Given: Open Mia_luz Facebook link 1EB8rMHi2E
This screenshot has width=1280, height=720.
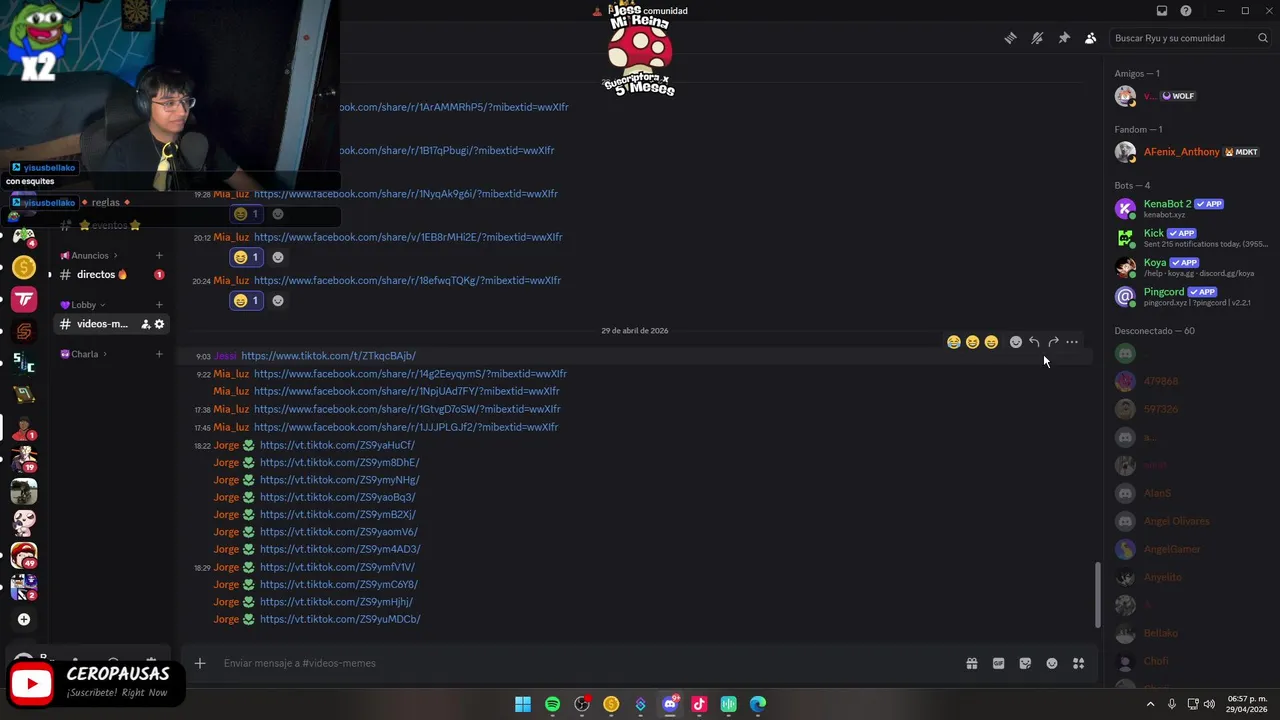Looking at the screenshot, I should coord(408,237).
